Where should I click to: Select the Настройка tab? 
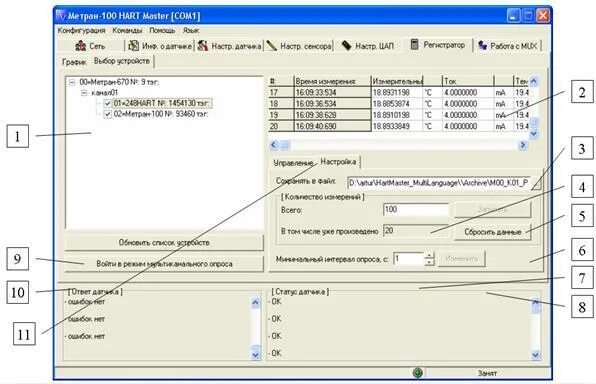click(x=338, y=162)
